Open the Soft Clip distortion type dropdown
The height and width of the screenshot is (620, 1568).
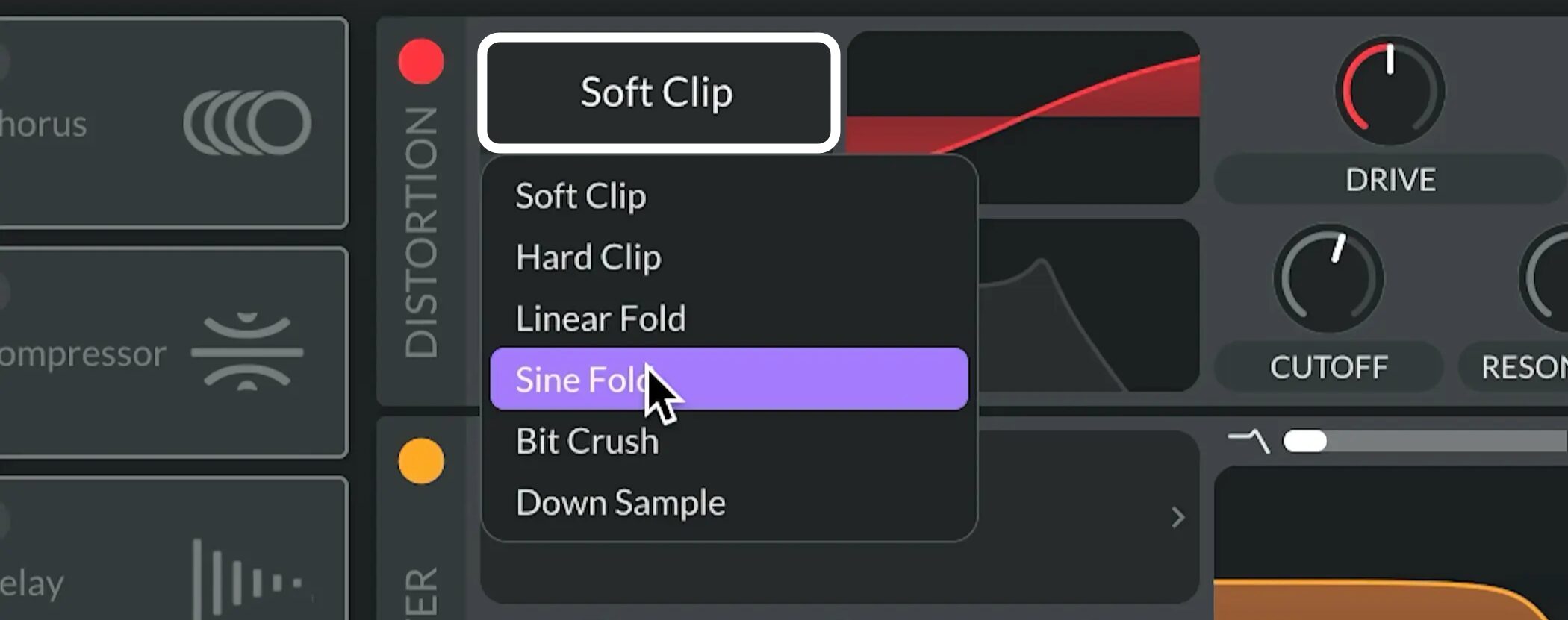658,93
